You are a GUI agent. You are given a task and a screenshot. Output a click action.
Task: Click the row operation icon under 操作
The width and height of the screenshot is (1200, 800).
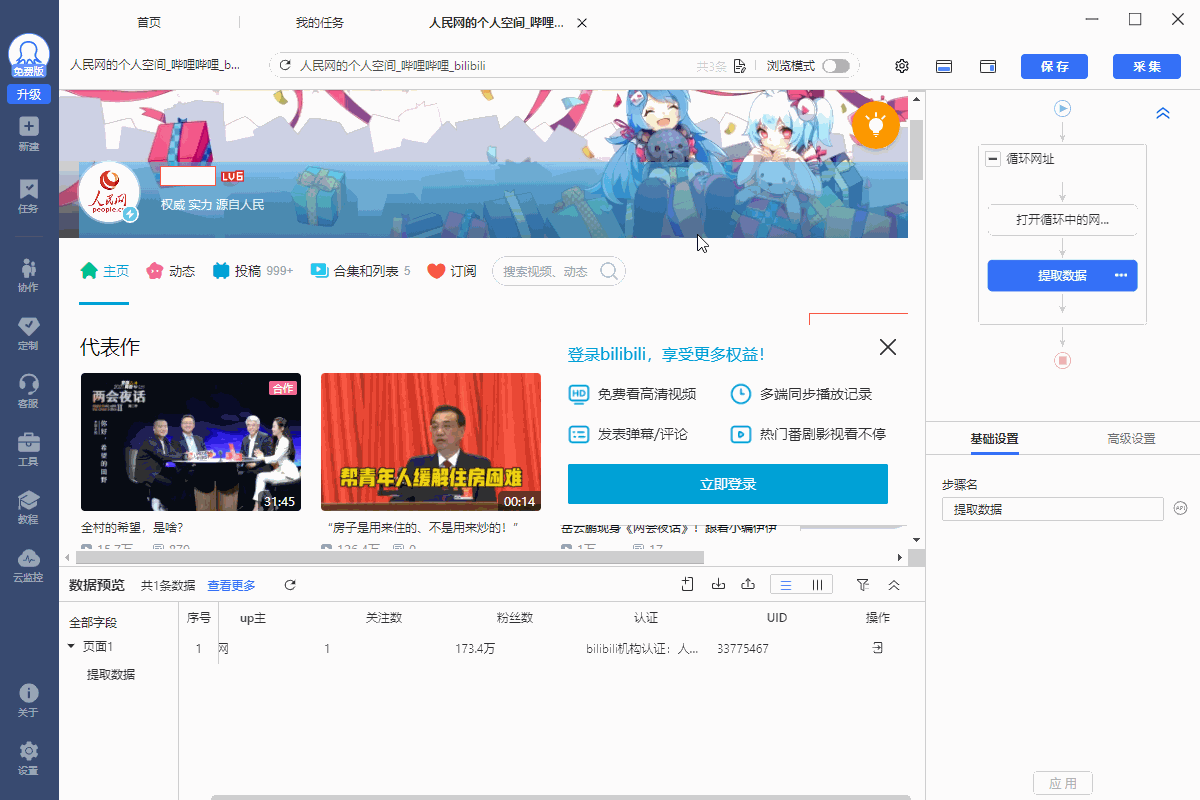(877, 648)
